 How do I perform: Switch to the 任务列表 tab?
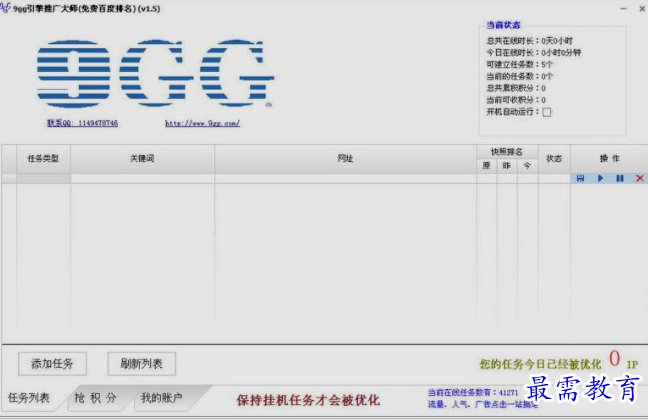coord(29,398)
